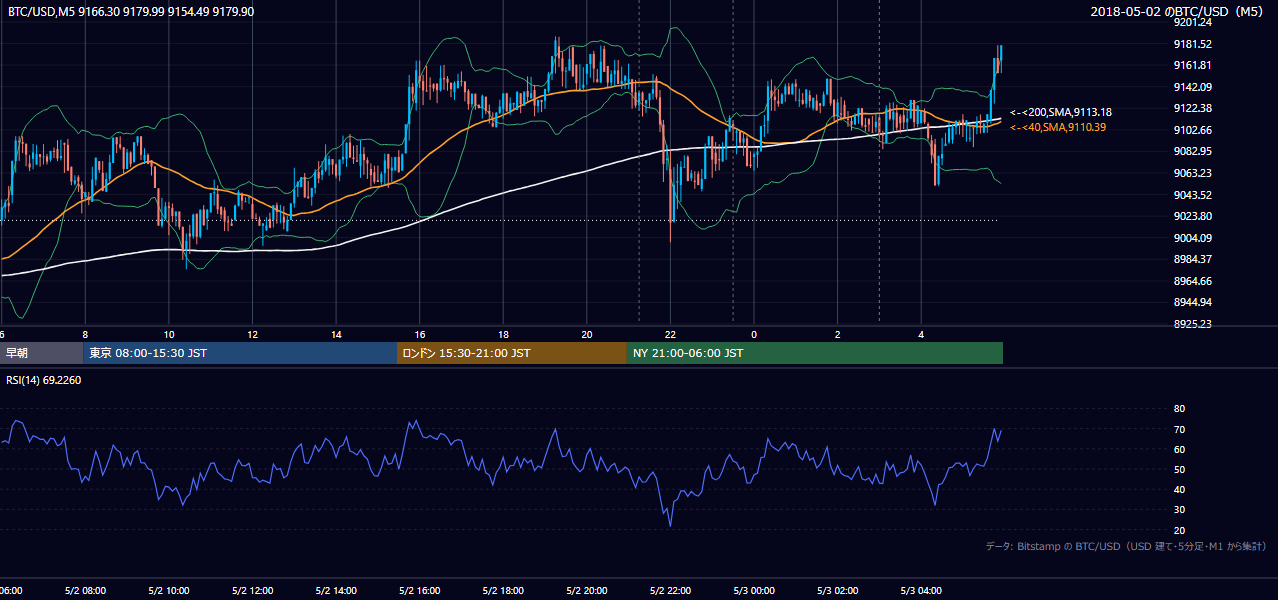Click hour tick 18 under price chart
The width and height of the screenshot is (1278, 600).
[x=504, y=334]
